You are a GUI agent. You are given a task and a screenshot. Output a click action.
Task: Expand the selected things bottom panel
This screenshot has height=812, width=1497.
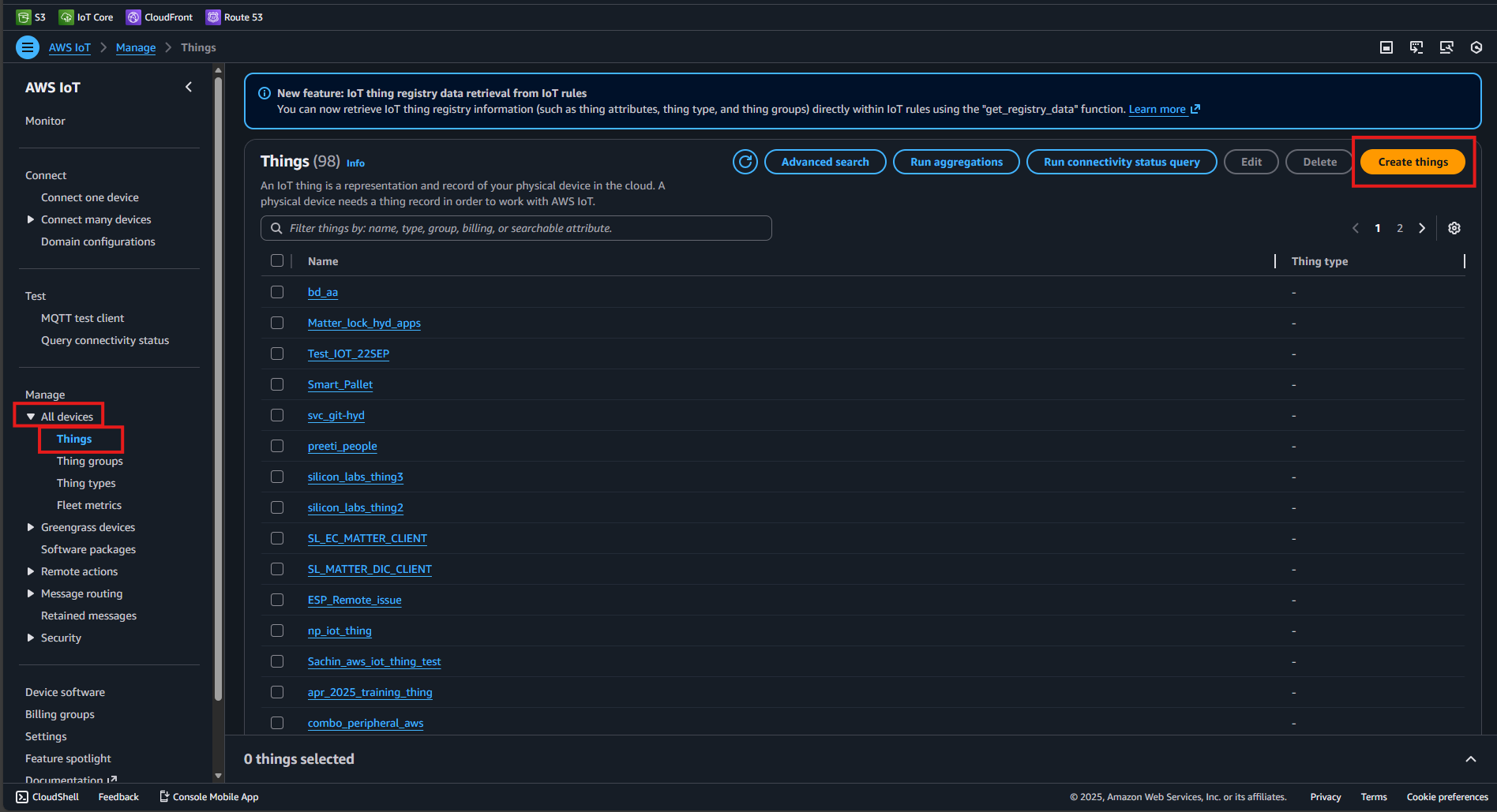(x=1470, y=759)
